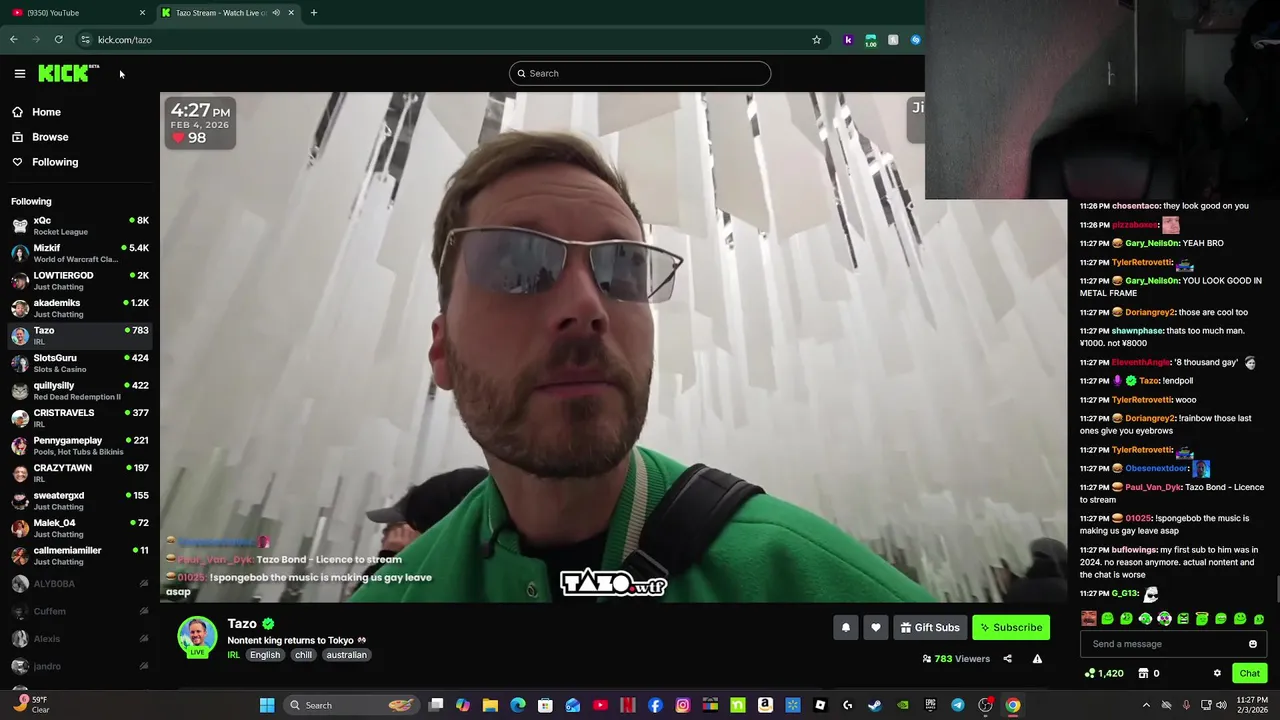This screenshot has width=1280, height=720.
Task: Open the channel shop icon showing 0
Action: [1149, 673]
